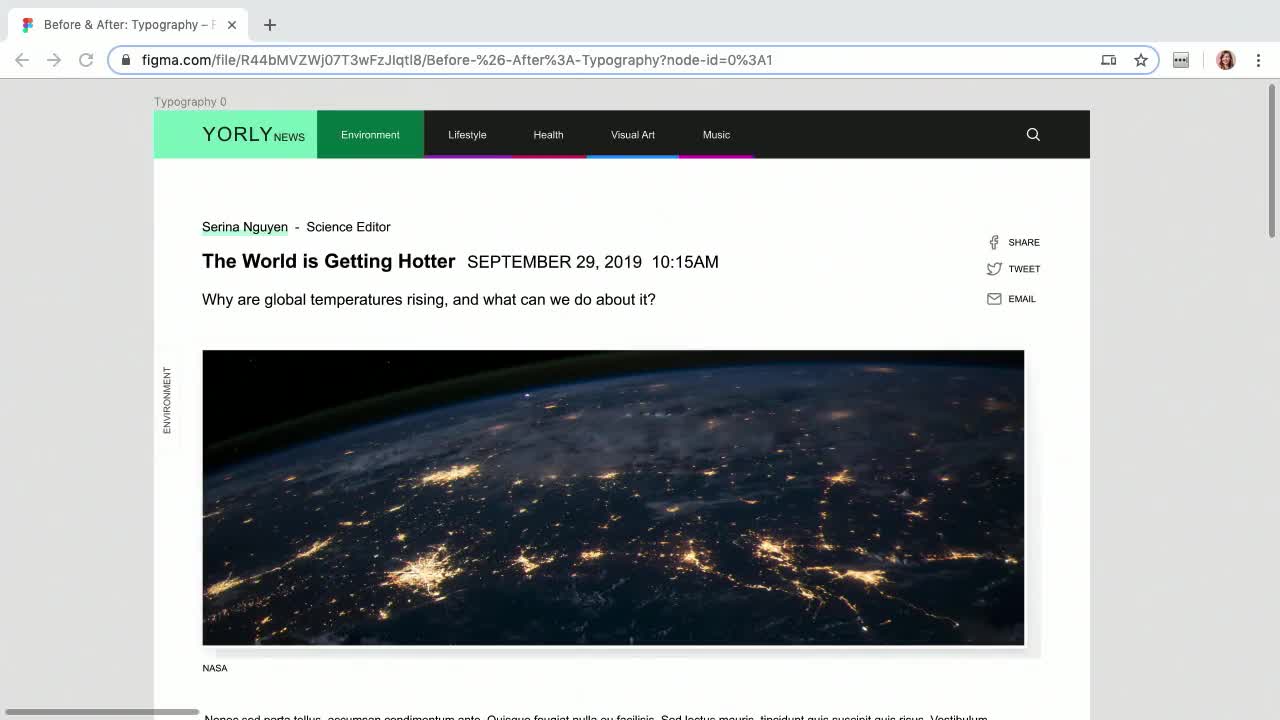
Task: Click the Facebook share icon
Action: point(994,242)
